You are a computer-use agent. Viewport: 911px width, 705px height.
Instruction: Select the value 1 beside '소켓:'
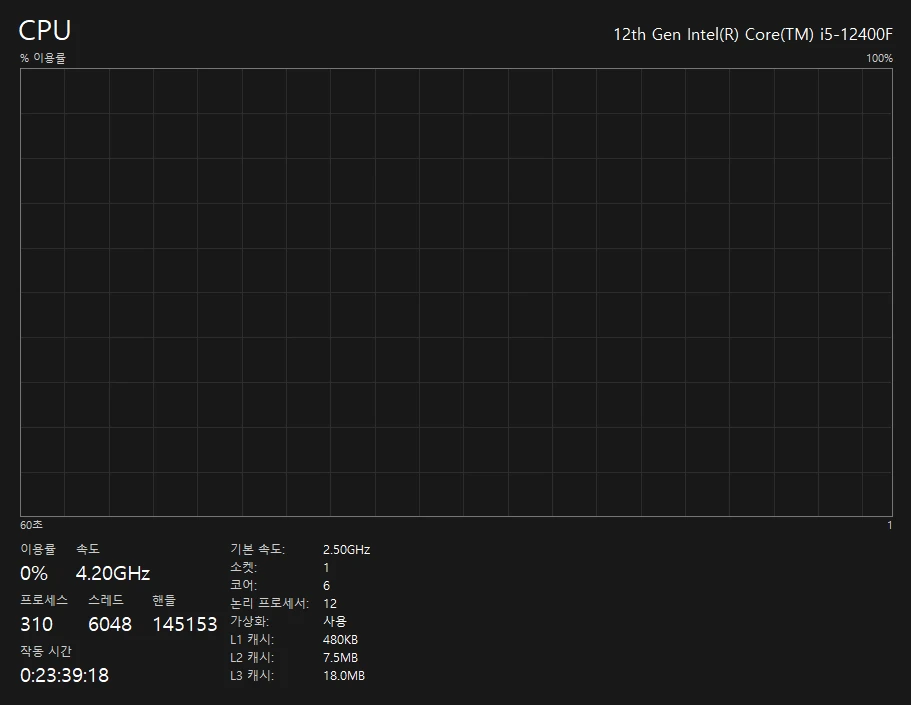click(x=326, y=568)
